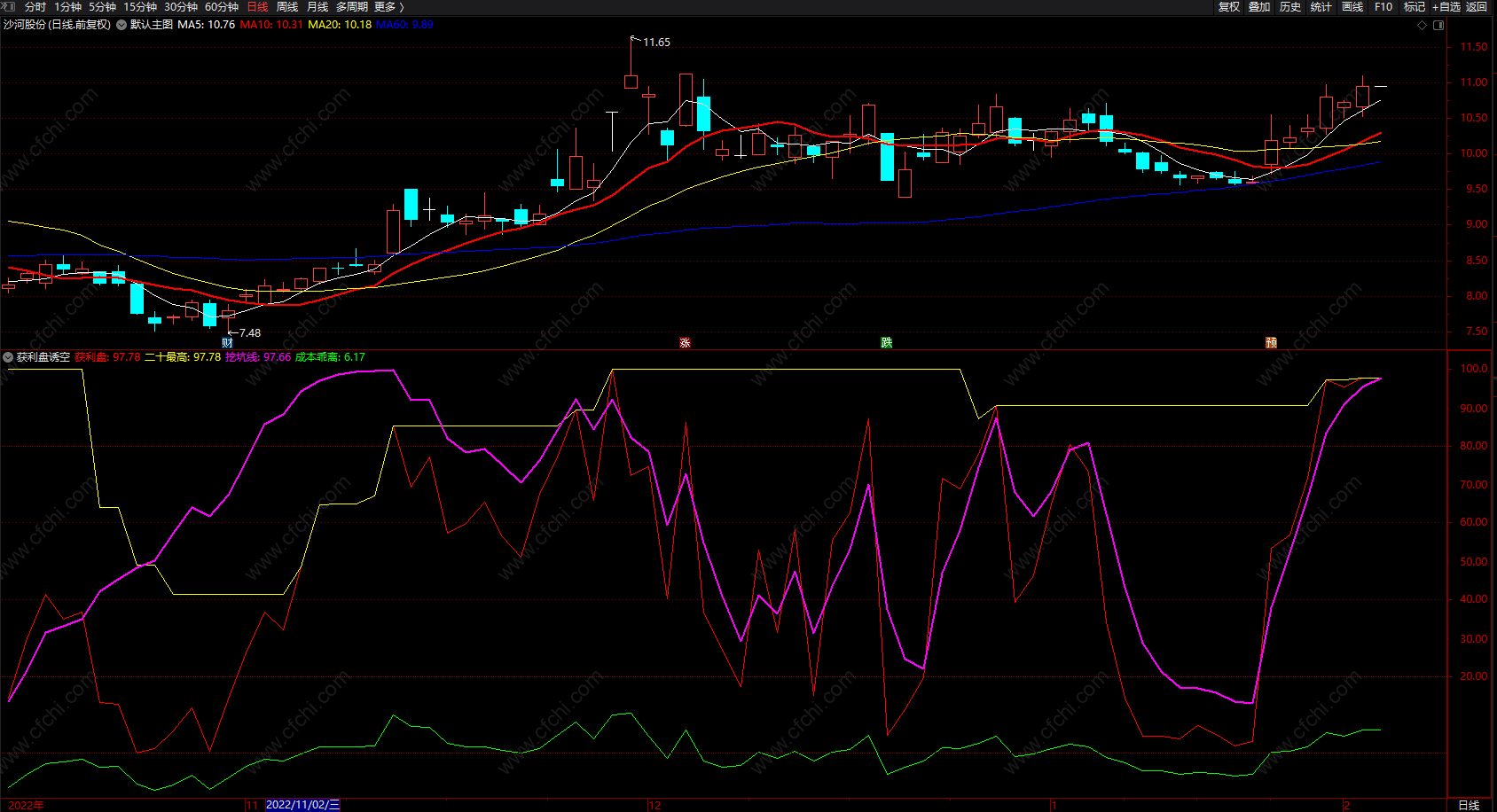This screenshot has height=812, width=1497.
Task: Click the 50.00 indicator axis label
Action: tap(1474, 562)
